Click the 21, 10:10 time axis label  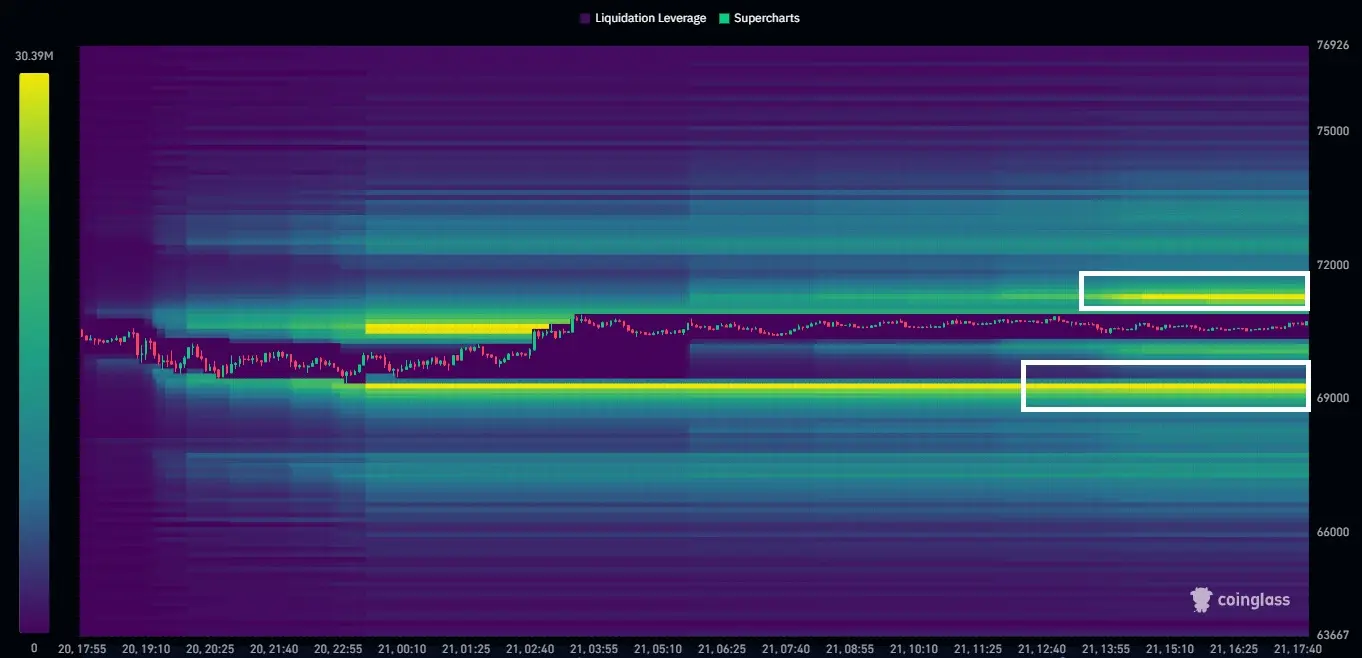(x=914, y=649)
